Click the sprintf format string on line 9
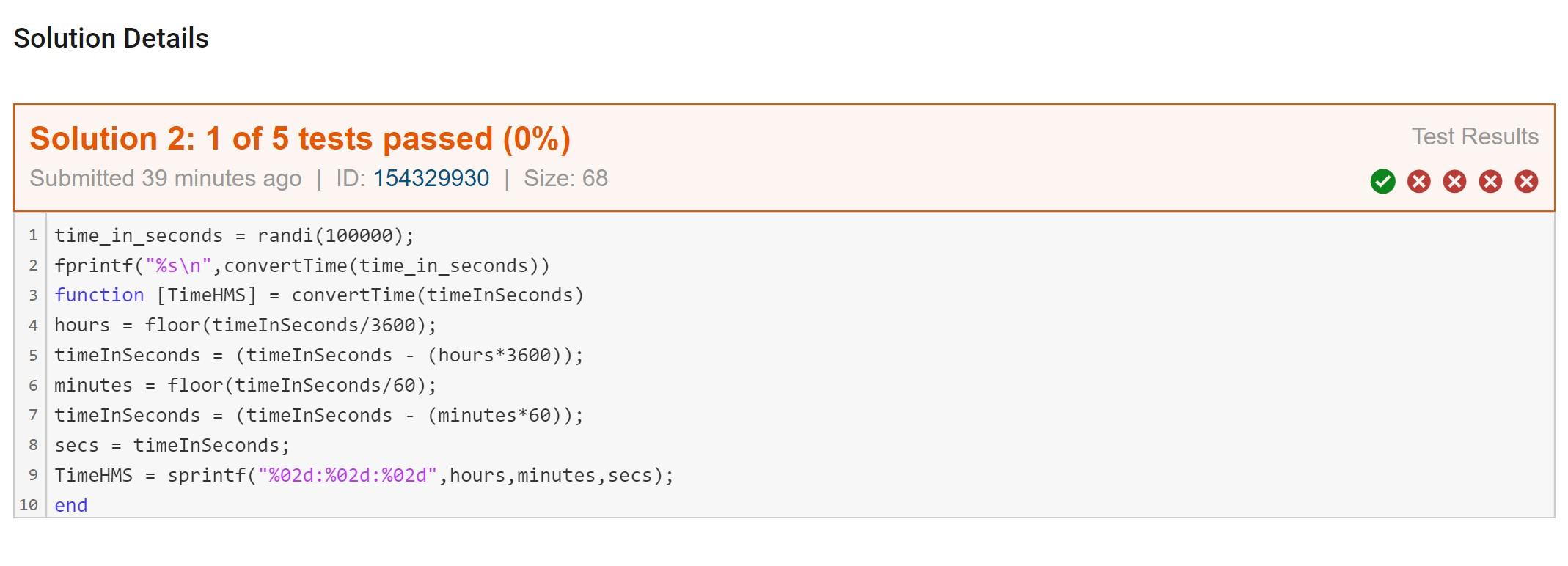This screenshot has width=1568, height=566. tap(348, 475)
